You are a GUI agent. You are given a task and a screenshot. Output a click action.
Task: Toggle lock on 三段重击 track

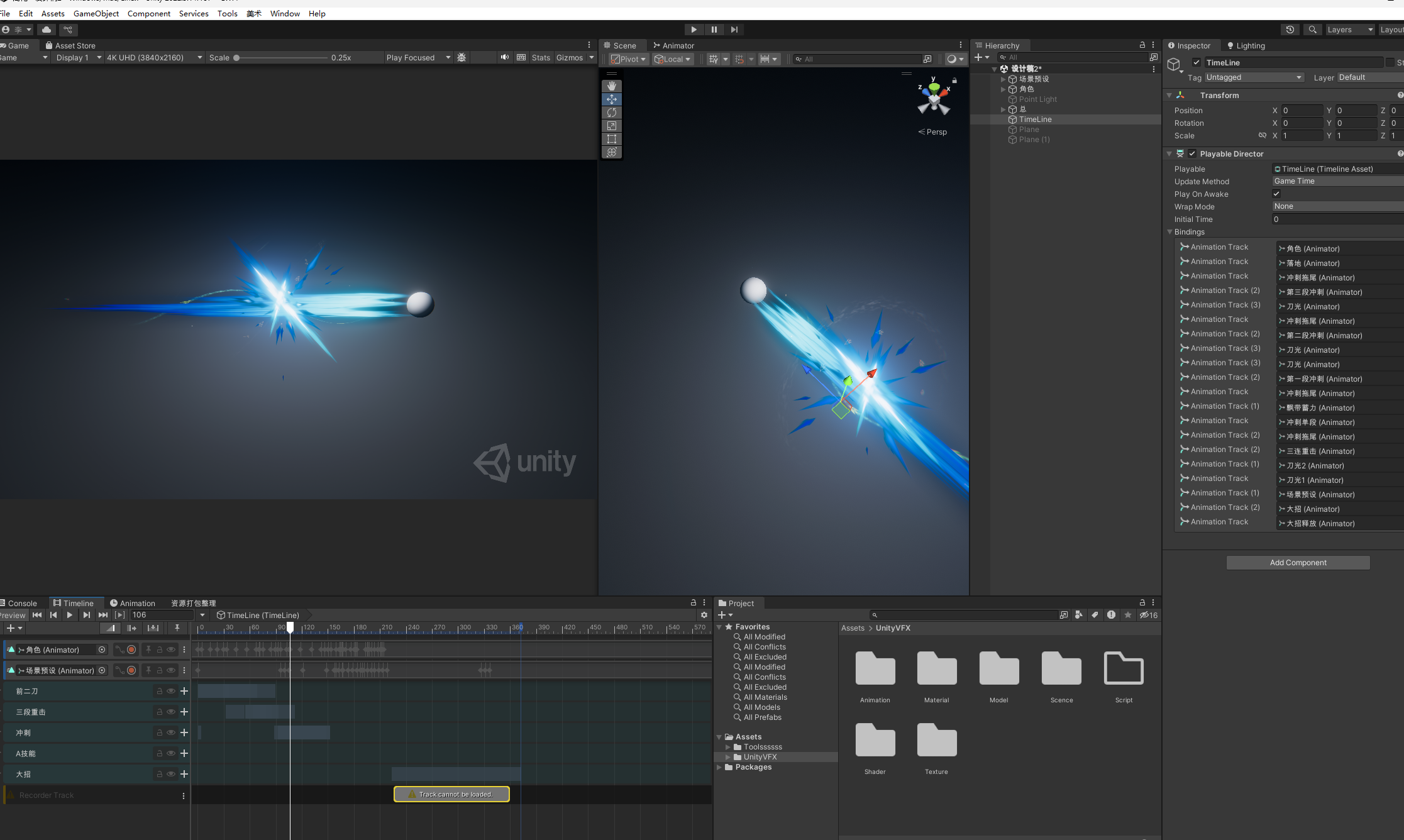click(160, 712)
